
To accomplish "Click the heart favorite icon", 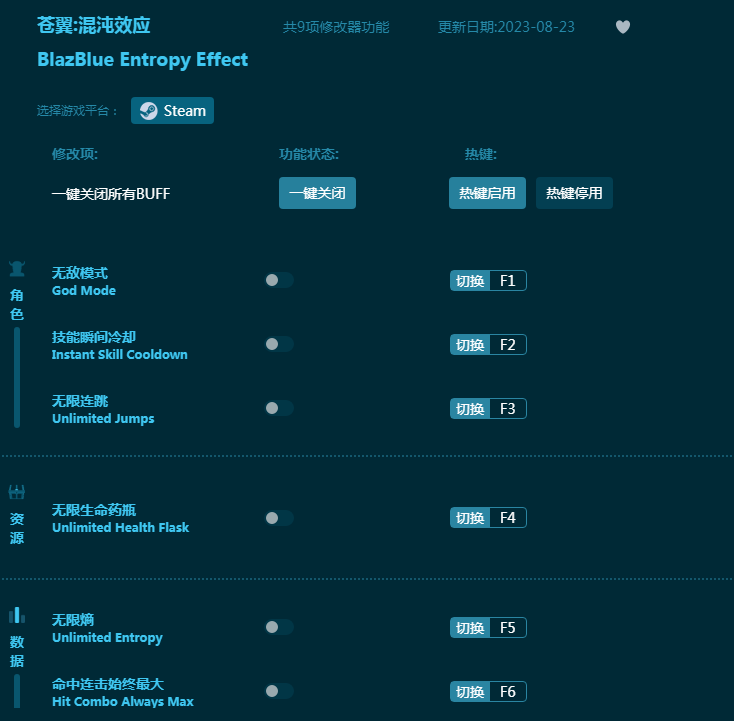I will click(623, 27).
